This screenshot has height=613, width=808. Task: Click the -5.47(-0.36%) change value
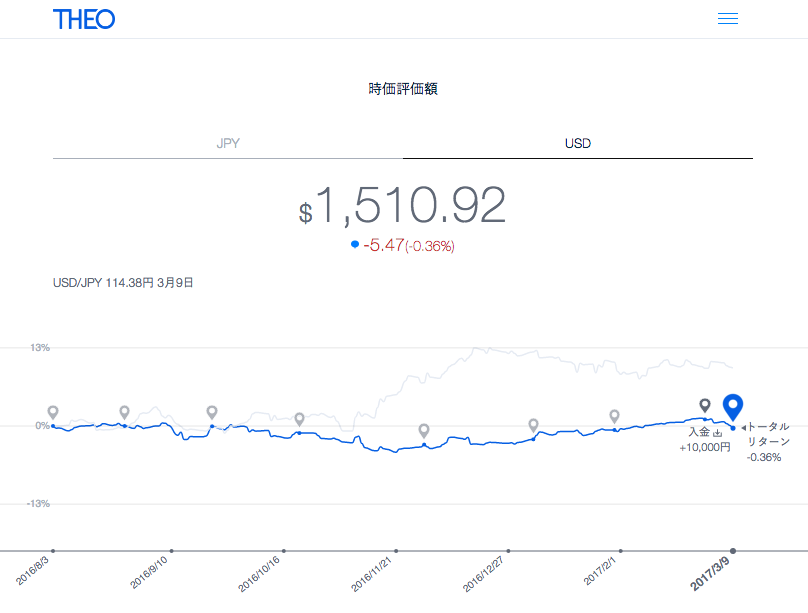tap(409, 245)
